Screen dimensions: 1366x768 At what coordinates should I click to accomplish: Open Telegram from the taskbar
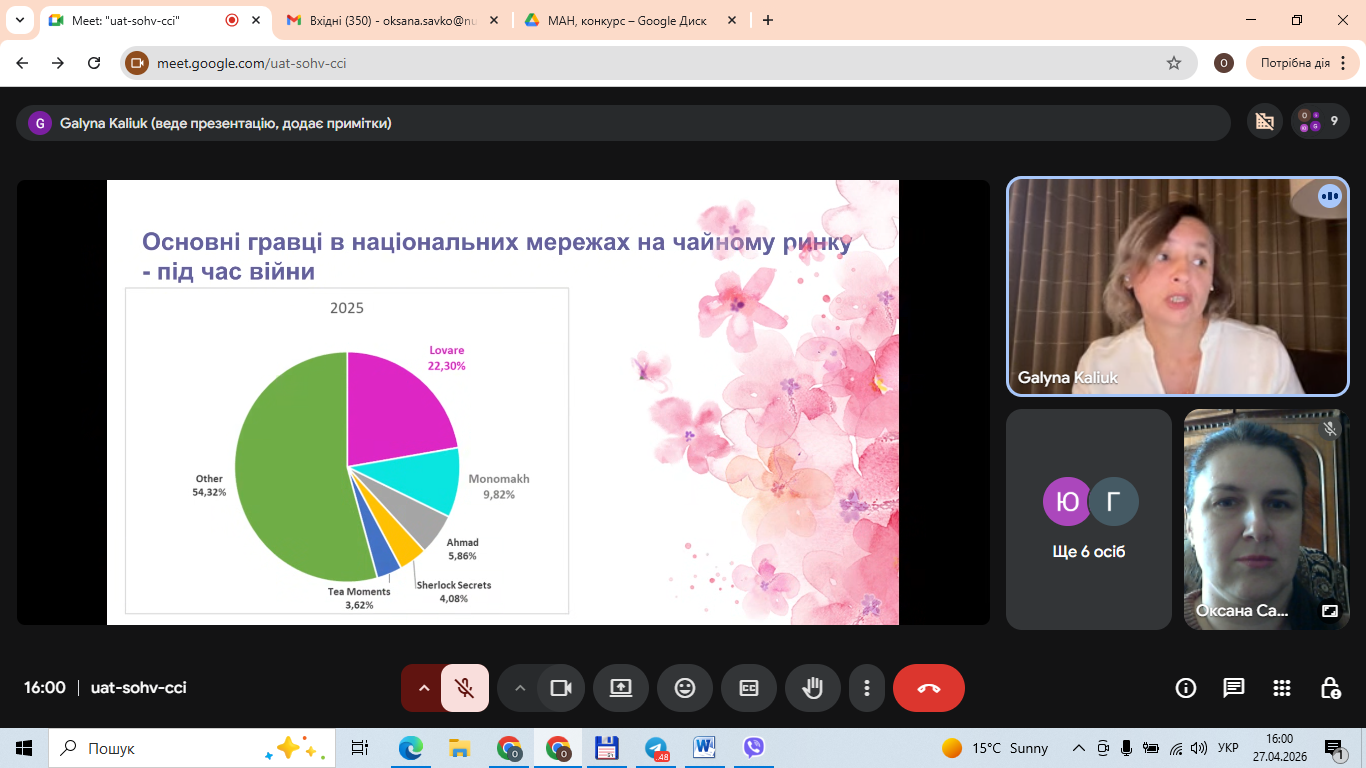pos(656,748)
